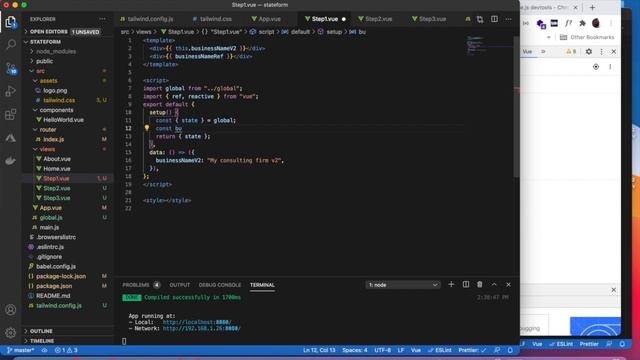
Task: Click the editor minimap
Action: click(x=489, y=45)
